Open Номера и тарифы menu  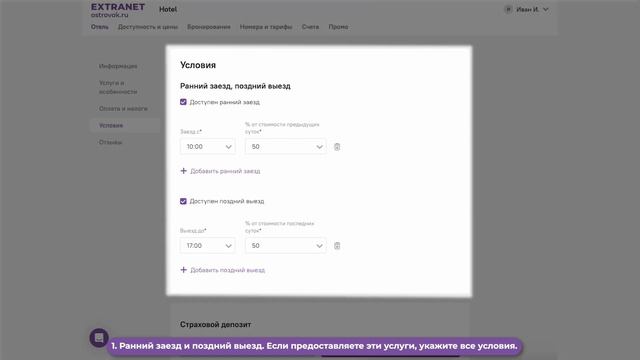coord(266,27)
